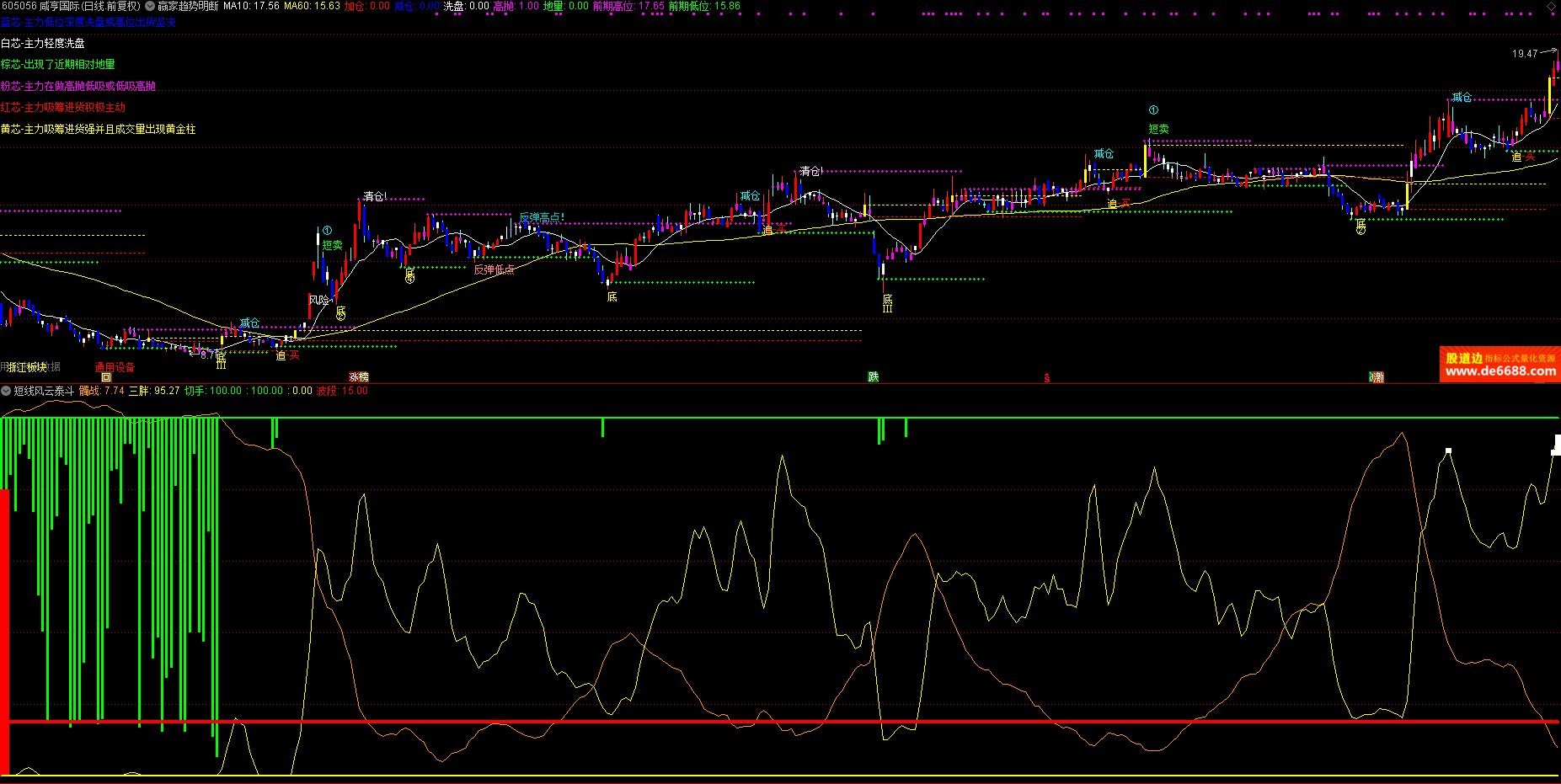Image resolution: width=1561 pixels, height=784 pixels.
Task: Click the 激 event marker icon
Action: point(1377,377)
